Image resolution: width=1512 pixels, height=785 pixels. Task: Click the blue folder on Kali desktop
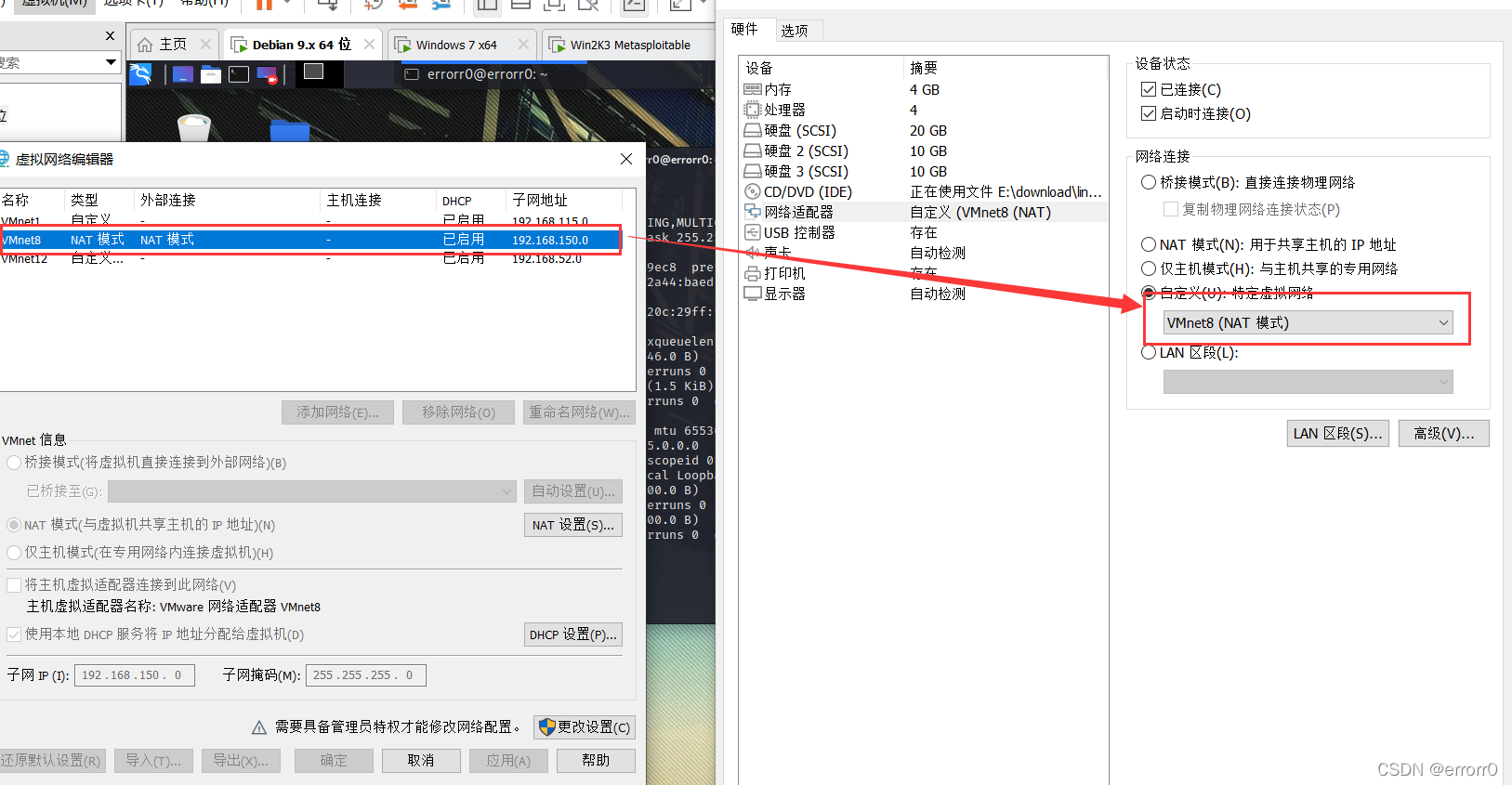[x=290, y=129]
